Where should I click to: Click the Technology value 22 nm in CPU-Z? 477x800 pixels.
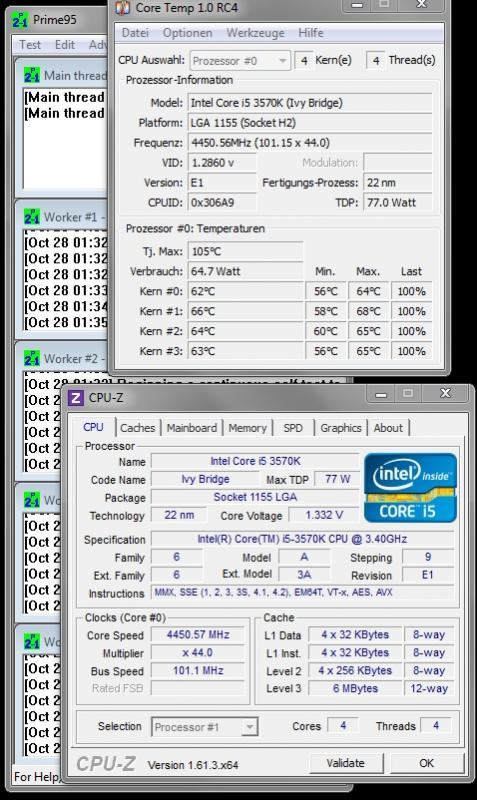point(179,515)
